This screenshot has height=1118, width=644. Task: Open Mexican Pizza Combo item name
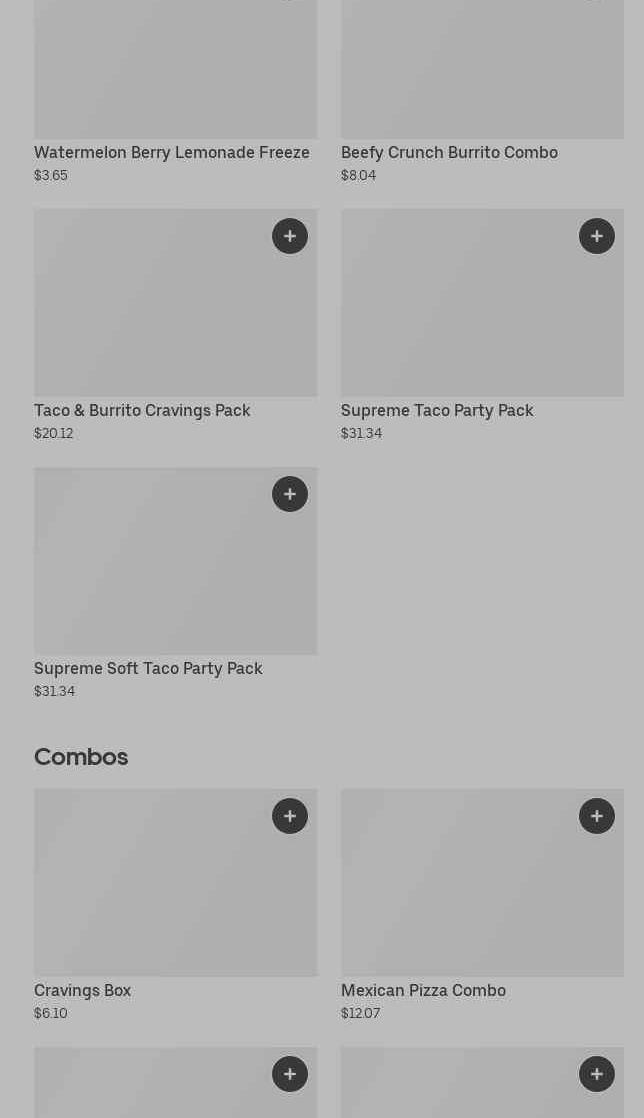point(423,990)
